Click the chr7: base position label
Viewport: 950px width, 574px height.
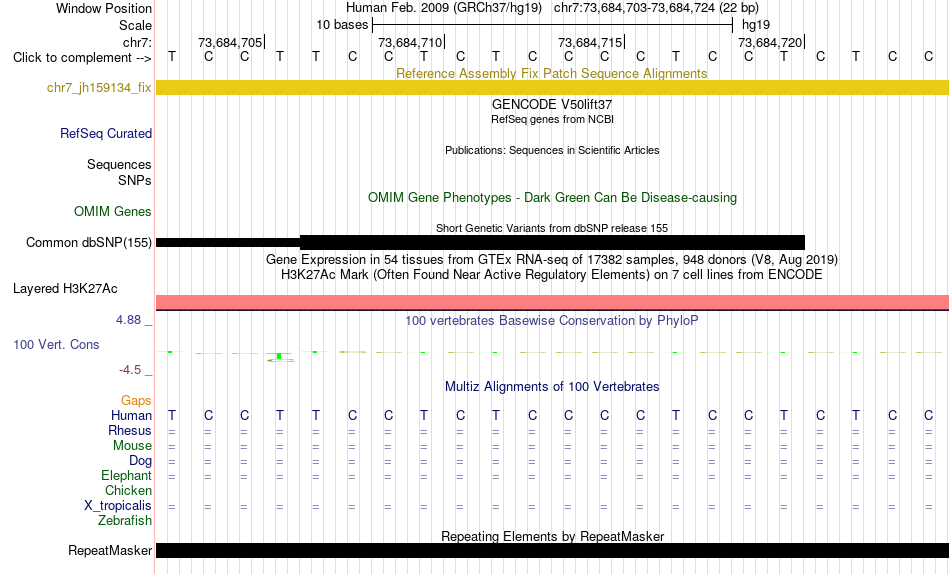coord(137,42)
